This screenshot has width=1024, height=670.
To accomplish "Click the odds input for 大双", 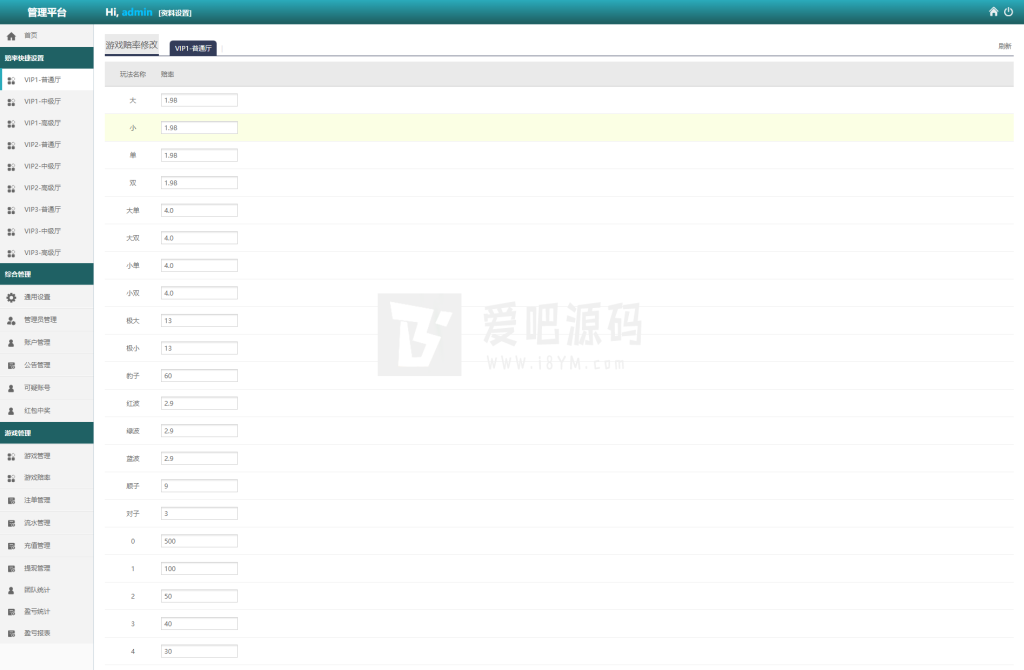I will (x=199, y=238).
